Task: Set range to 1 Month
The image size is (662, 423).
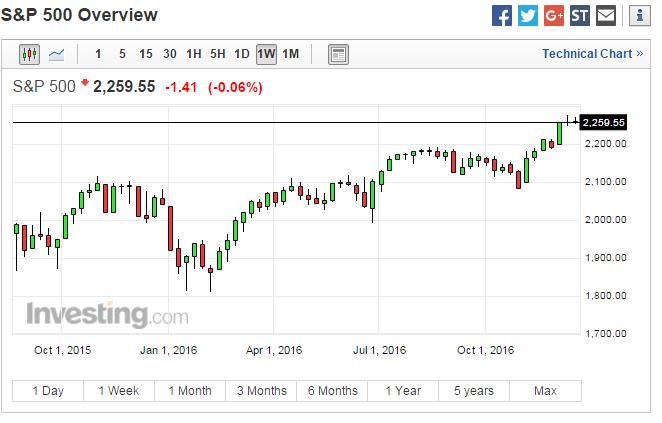Action: pos(190,391)
